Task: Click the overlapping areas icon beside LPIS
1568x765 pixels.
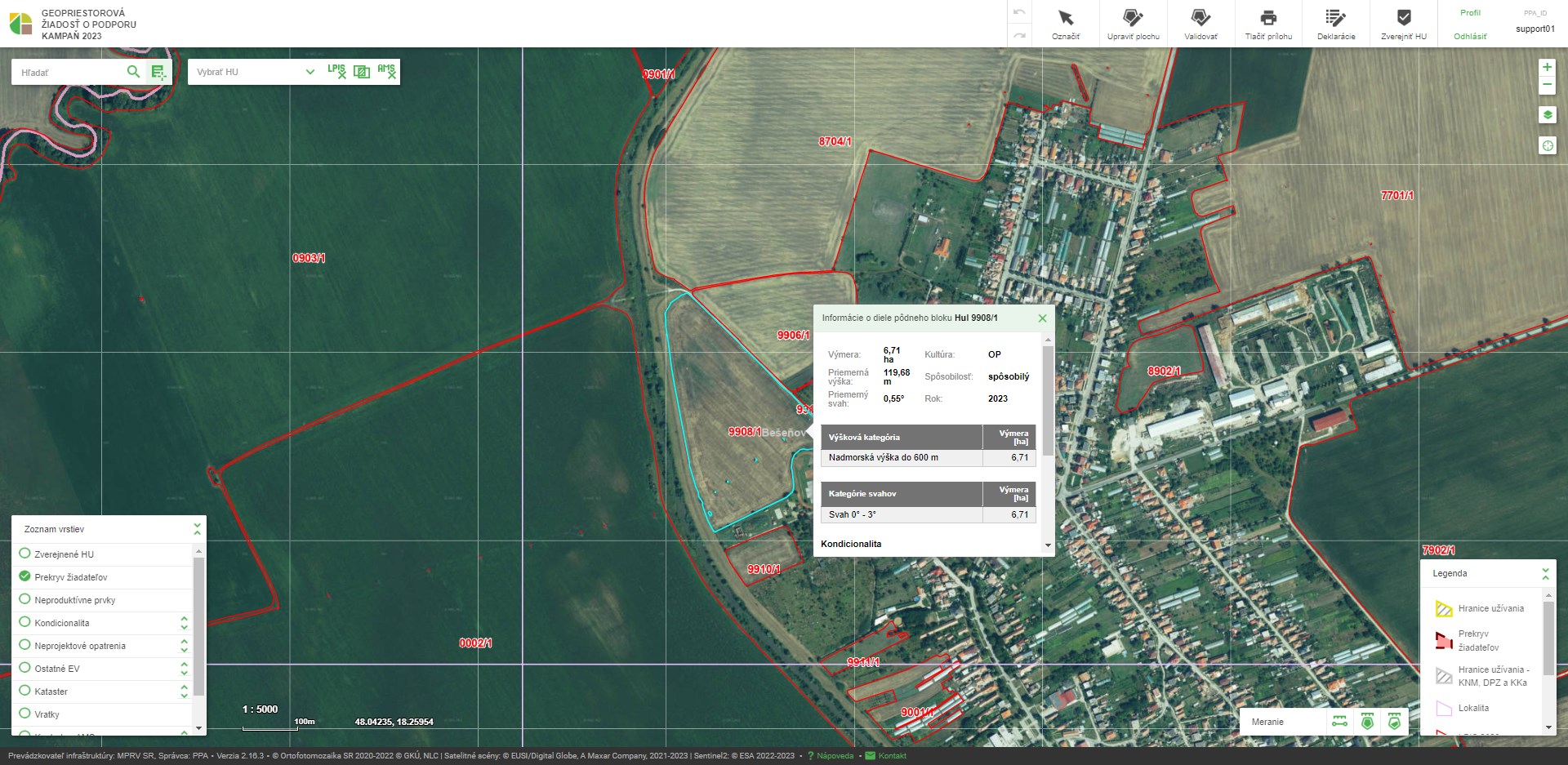Action: click(362, 71)
